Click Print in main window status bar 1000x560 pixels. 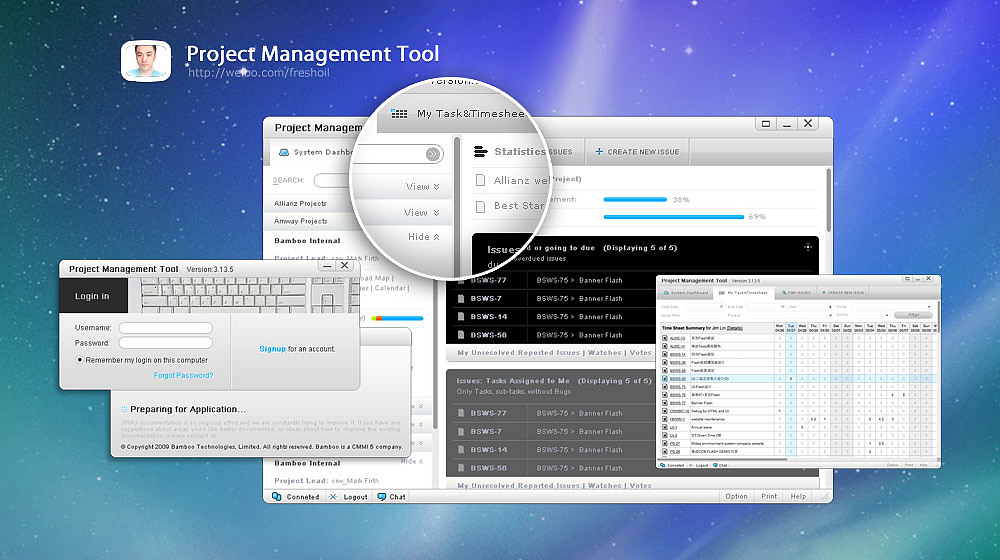(x=769, y=496)
